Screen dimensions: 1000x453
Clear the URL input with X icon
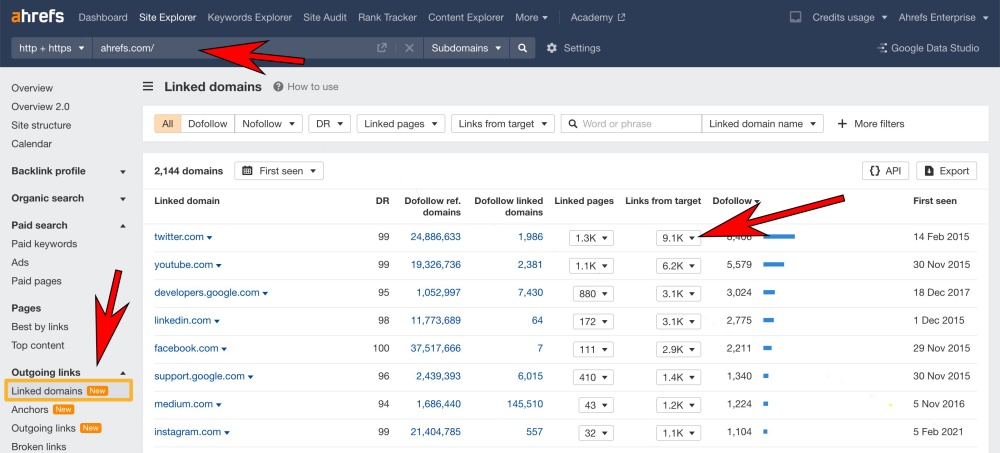tap(409, 48)
